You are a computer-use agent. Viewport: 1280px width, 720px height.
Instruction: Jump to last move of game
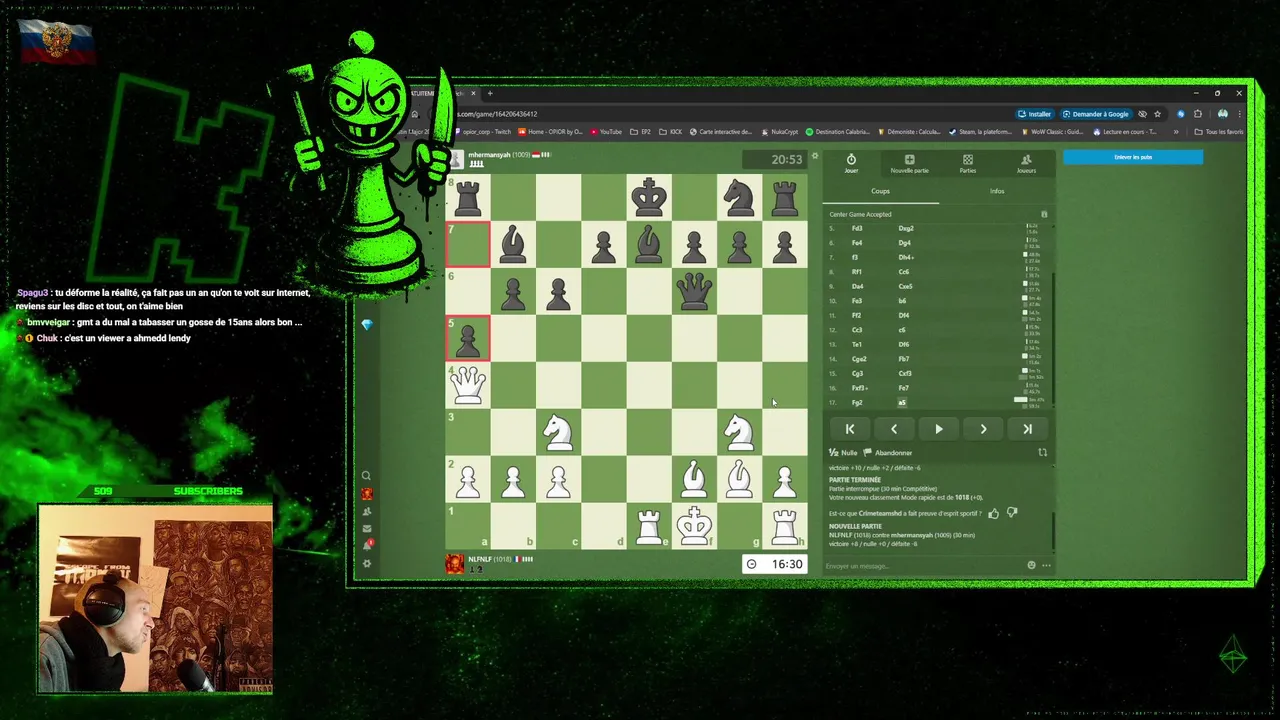(x=1027, y=429)
